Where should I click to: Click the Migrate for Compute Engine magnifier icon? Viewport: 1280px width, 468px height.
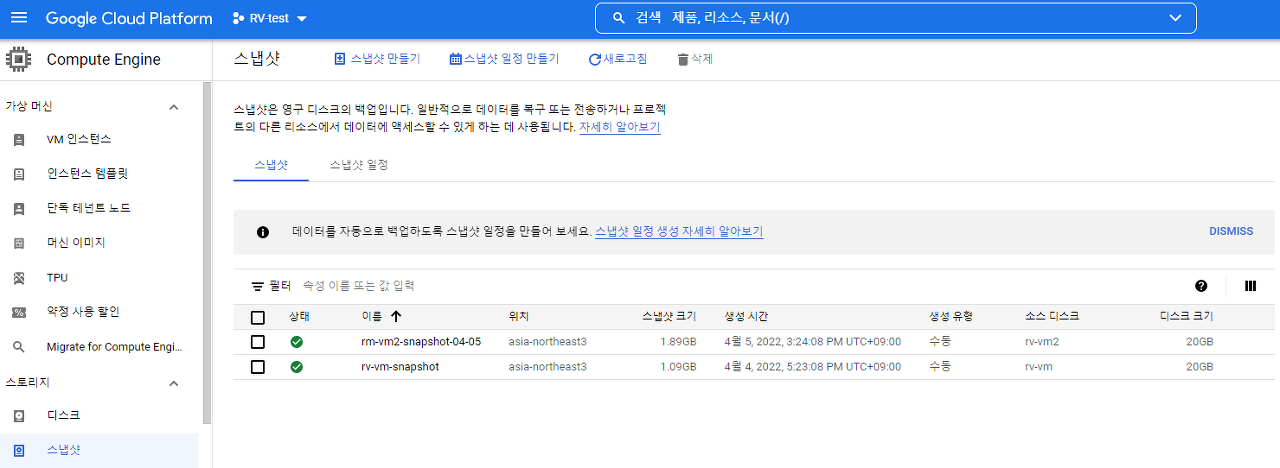click(x=18, y=347)
